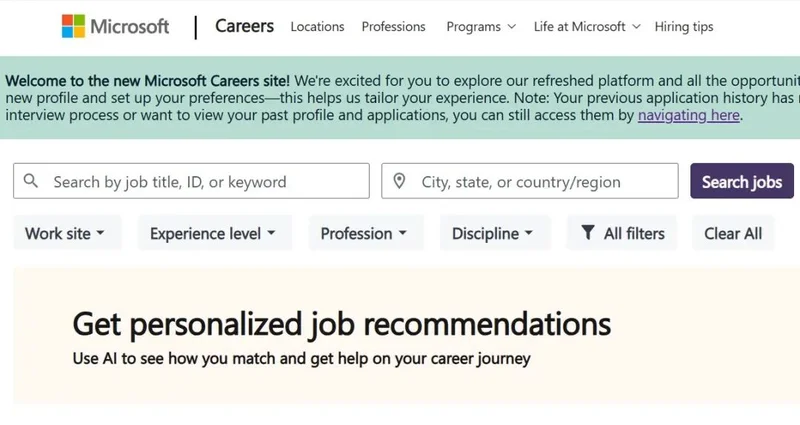Click the location pin icon

[399, 181]
